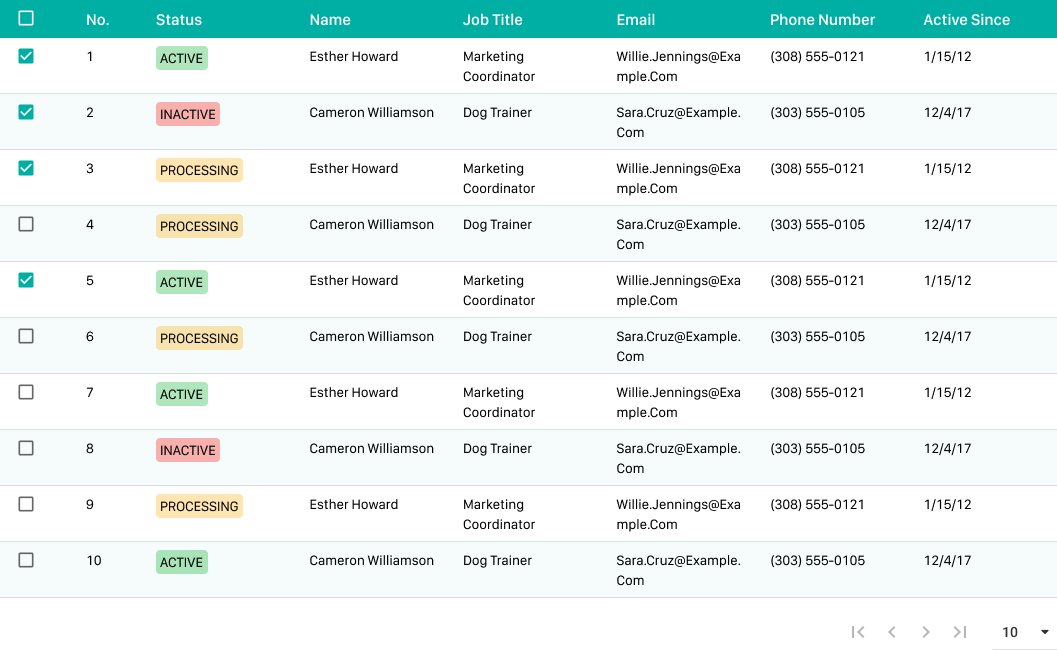The height and width of the screenshot is (650, 1057).
Task: Uncheck the checkbox for row 2
Action: point(26,112)
